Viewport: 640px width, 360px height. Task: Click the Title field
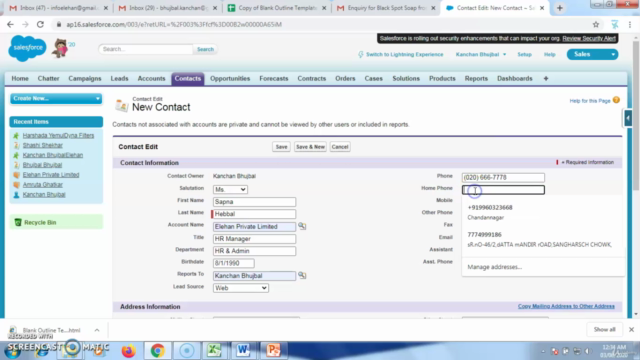click(x=254, y=239)
